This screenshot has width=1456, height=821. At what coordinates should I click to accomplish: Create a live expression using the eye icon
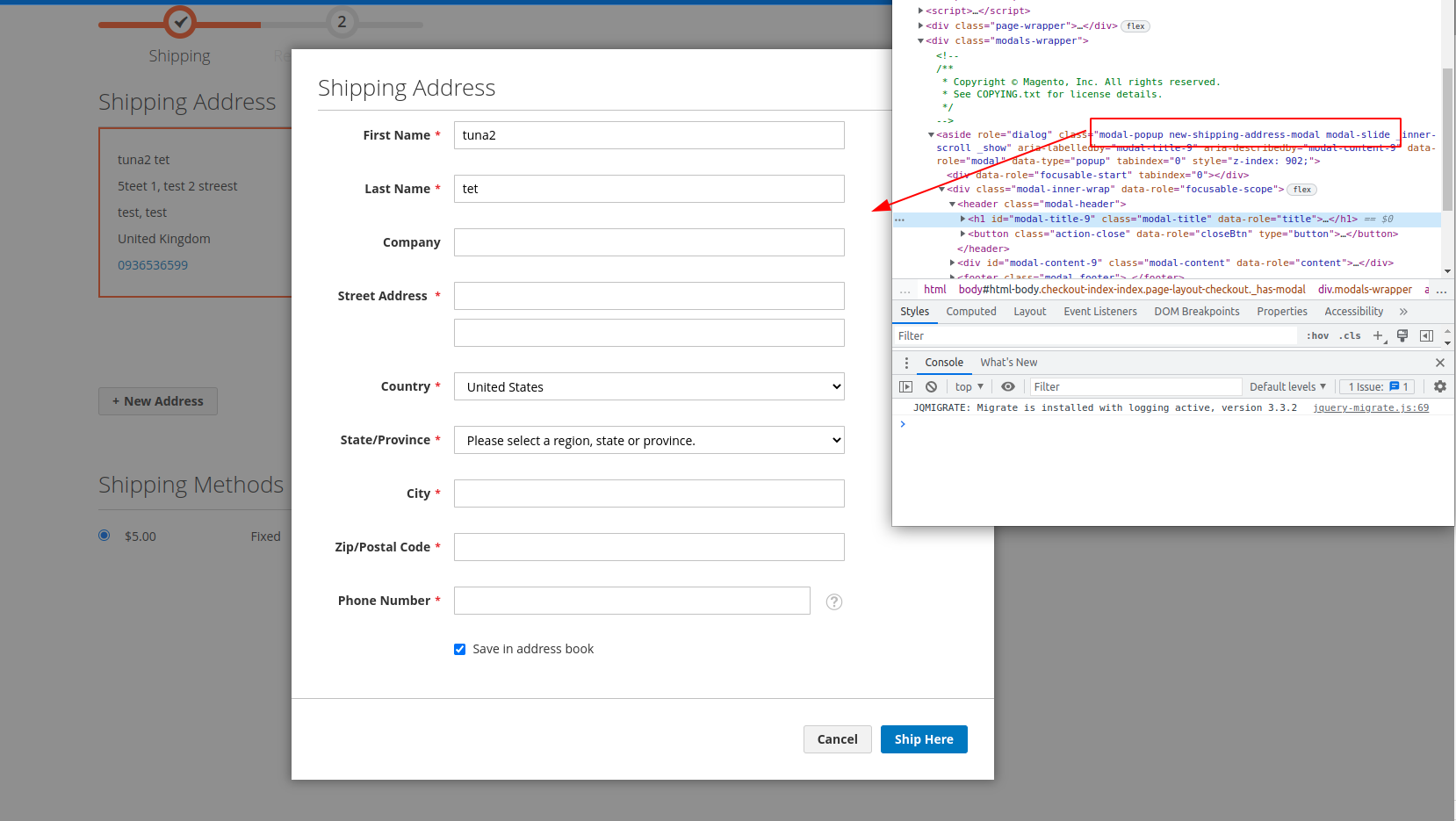click(x=1008, y=386)
